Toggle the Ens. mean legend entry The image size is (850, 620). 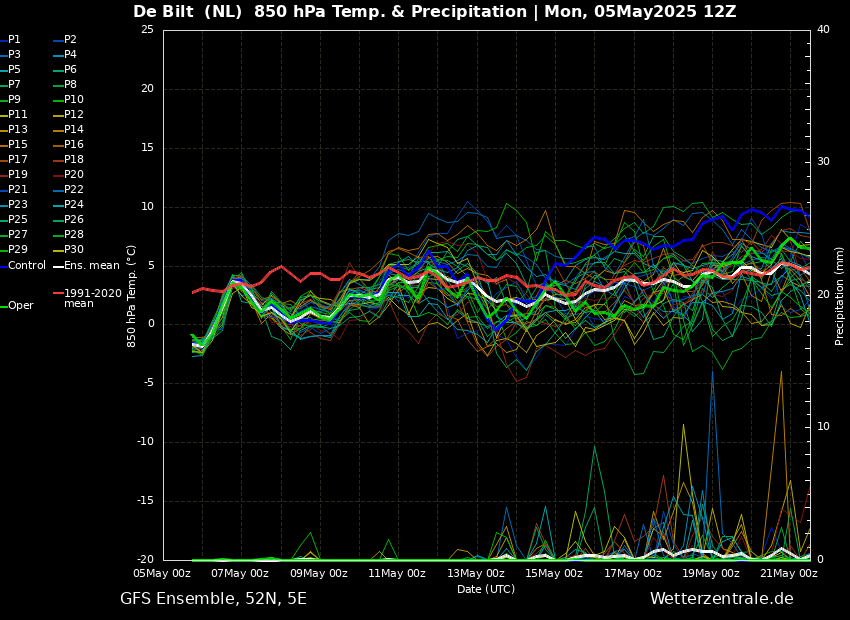pos(91,266)
